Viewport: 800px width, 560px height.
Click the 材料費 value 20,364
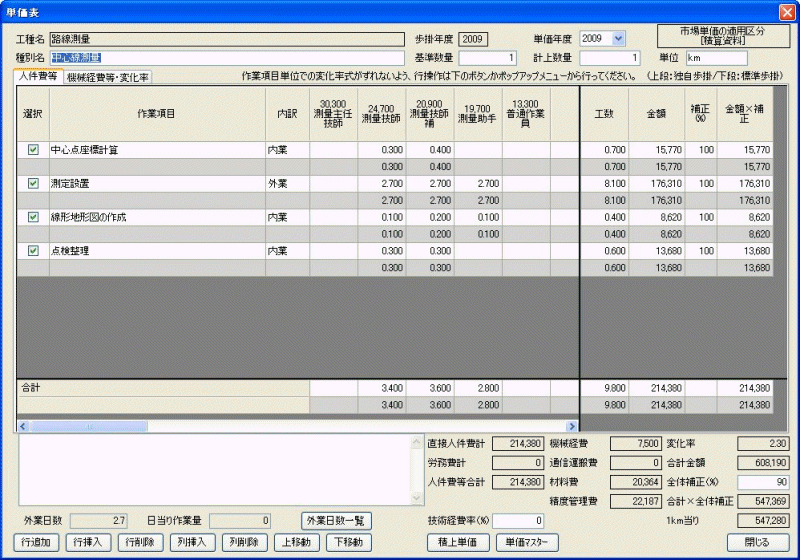click(636, 482)
